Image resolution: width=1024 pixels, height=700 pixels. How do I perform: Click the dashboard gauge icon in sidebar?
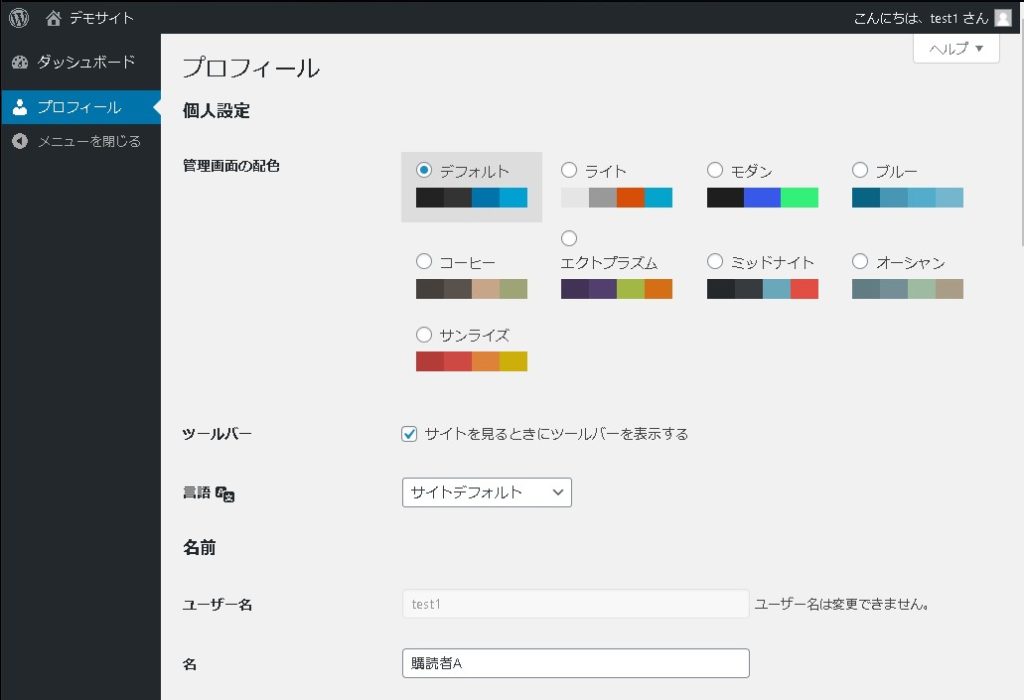pos(20,62)
